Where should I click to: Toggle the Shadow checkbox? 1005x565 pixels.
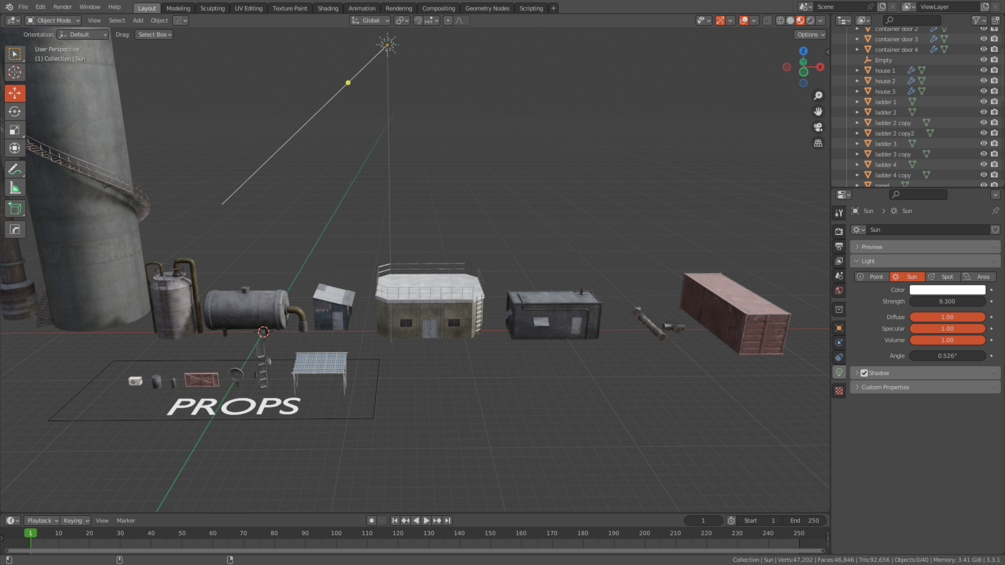click(864, 373)
